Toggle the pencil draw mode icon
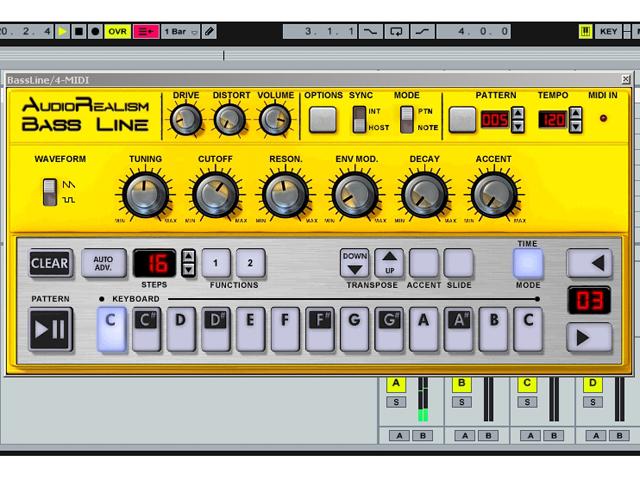 click(209, 31)
